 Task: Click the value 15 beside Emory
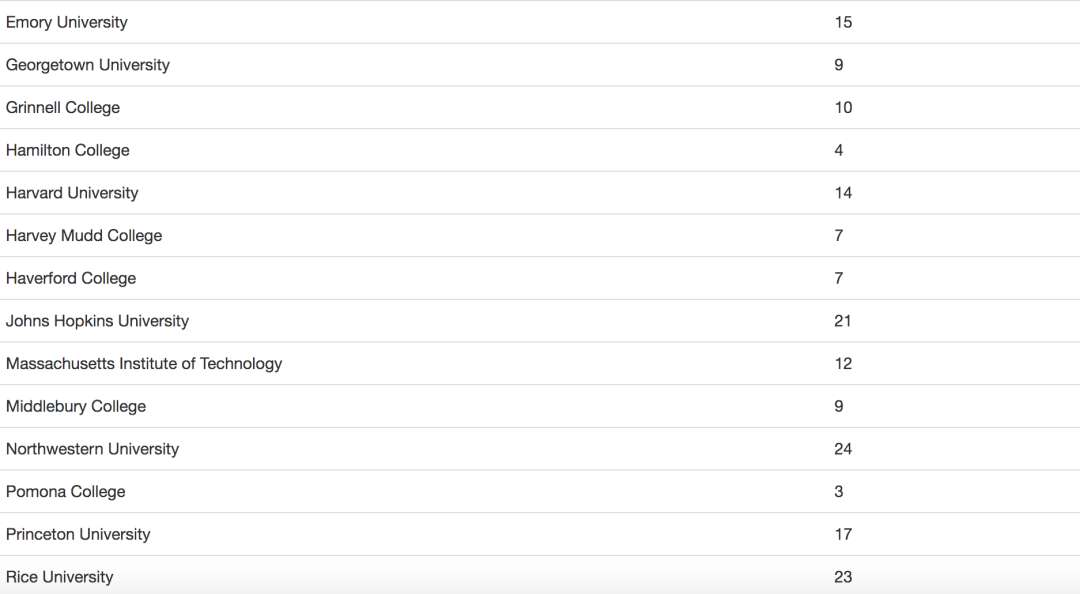click(843, 22)
